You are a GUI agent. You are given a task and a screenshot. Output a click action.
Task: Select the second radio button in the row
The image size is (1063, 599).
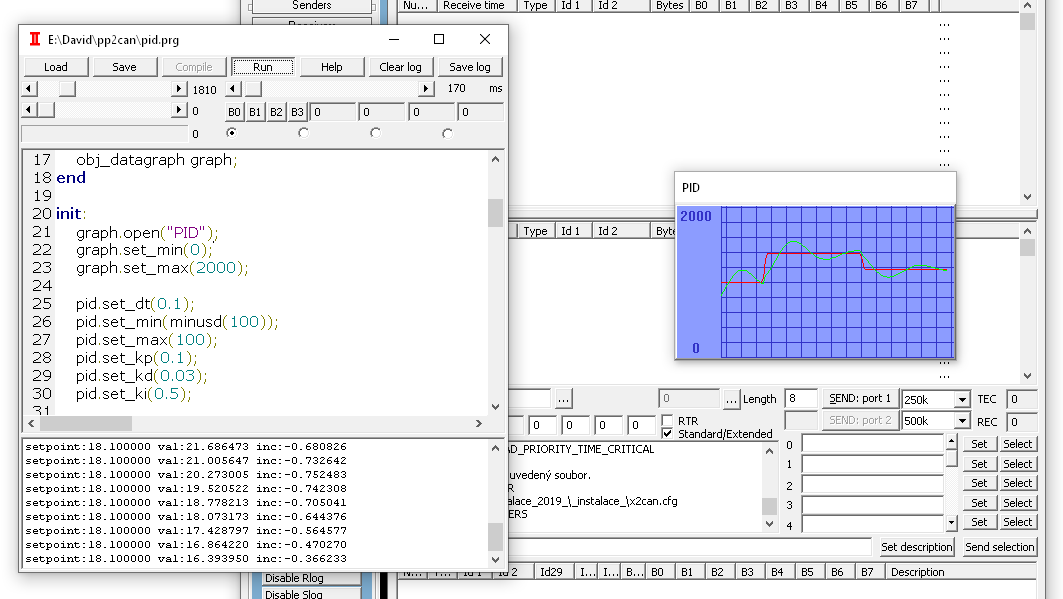tap(303, 133)
